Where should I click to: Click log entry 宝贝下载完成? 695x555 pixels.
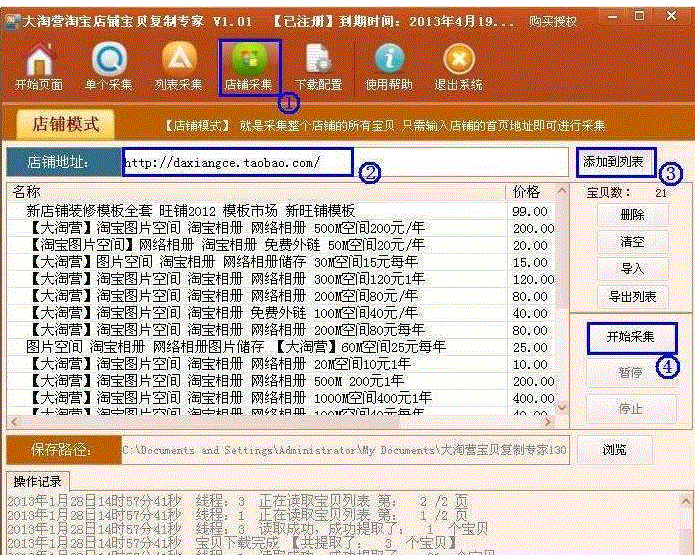click(x=232, y=542)
